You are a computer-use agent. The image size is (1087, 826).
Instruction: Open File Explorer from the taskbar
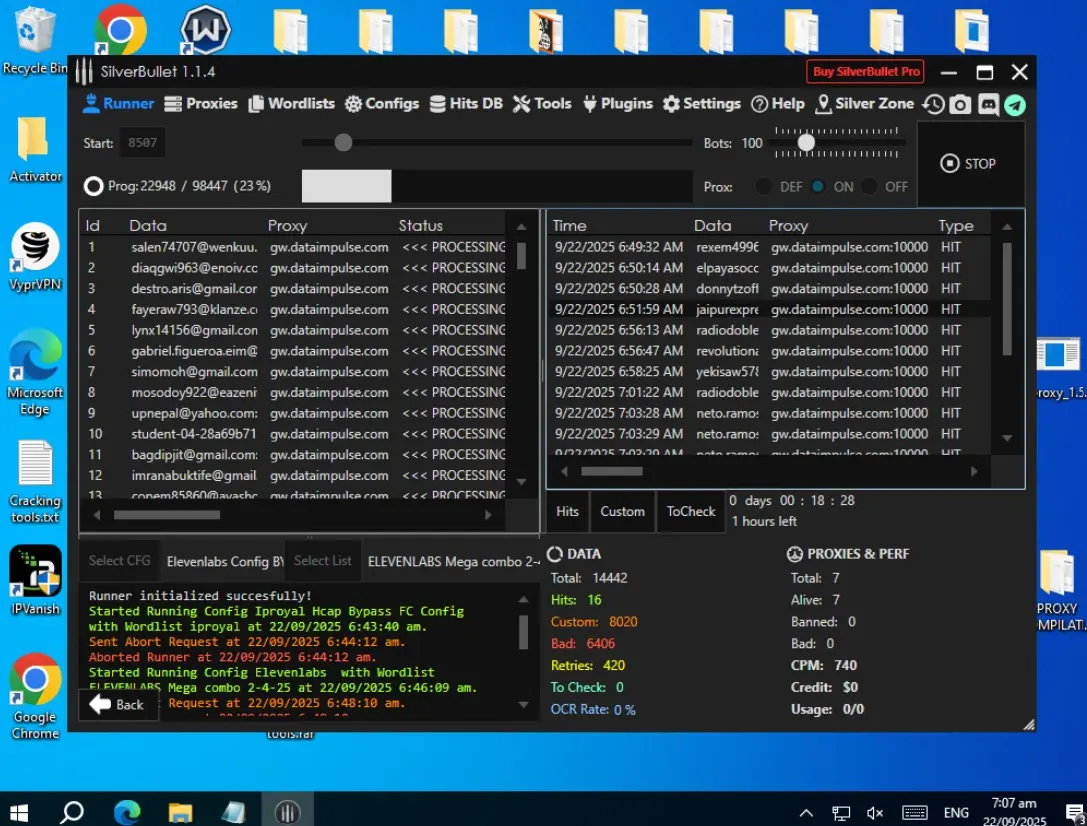coord(180,811)
